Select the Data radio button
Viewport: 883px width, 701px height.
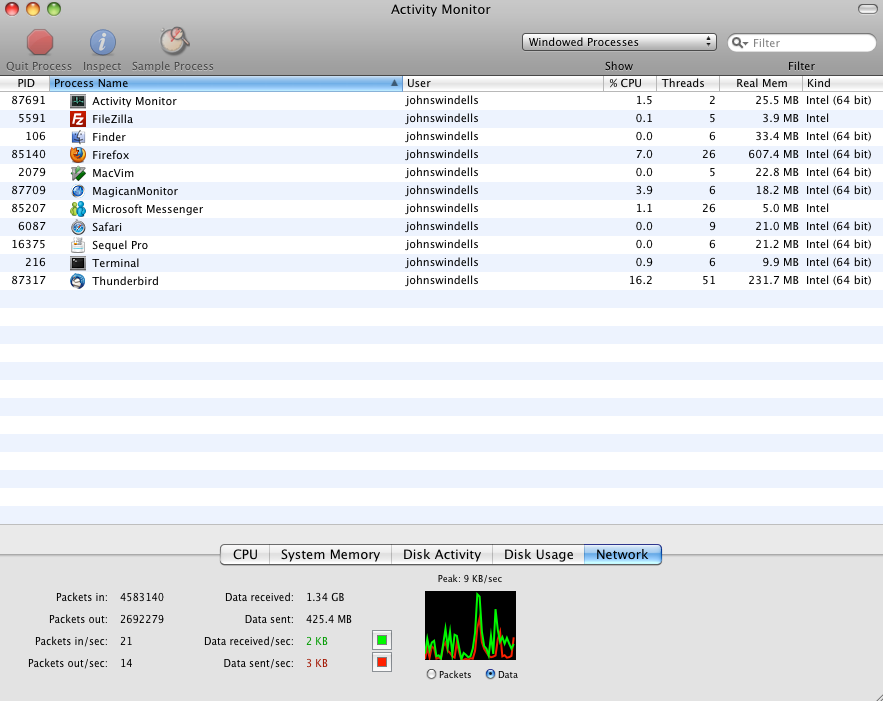(x=490, y=674)
